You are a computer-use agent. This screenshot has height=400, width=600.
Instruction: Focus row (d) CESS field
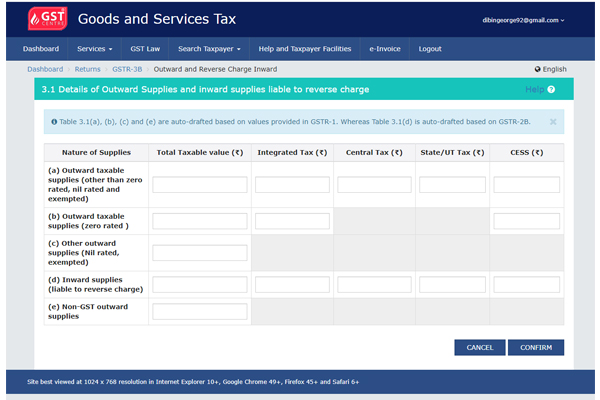coord(527,285)
